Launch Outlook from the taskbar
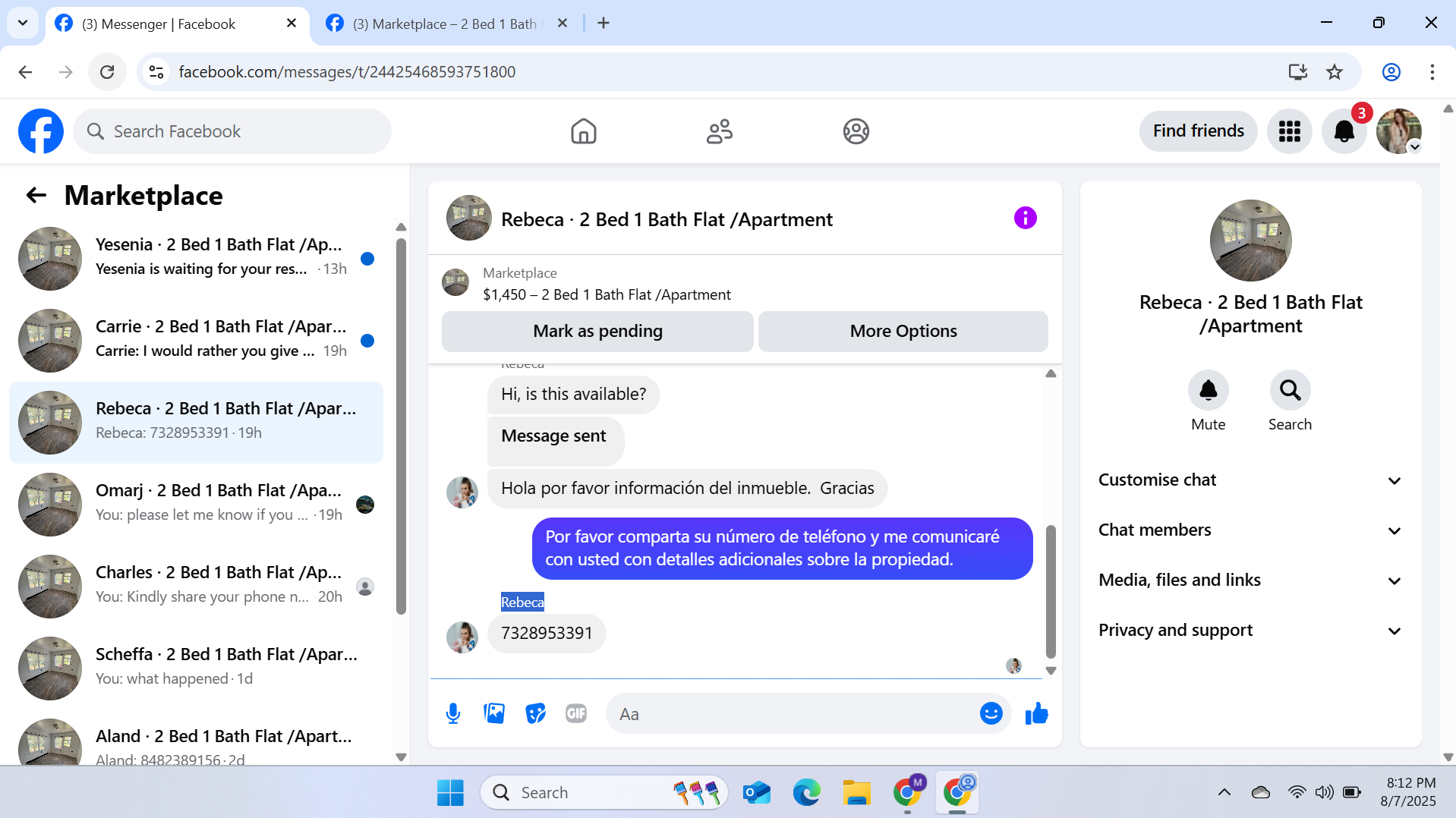This screenshot has width=1456, height=818. coord(756,792)
